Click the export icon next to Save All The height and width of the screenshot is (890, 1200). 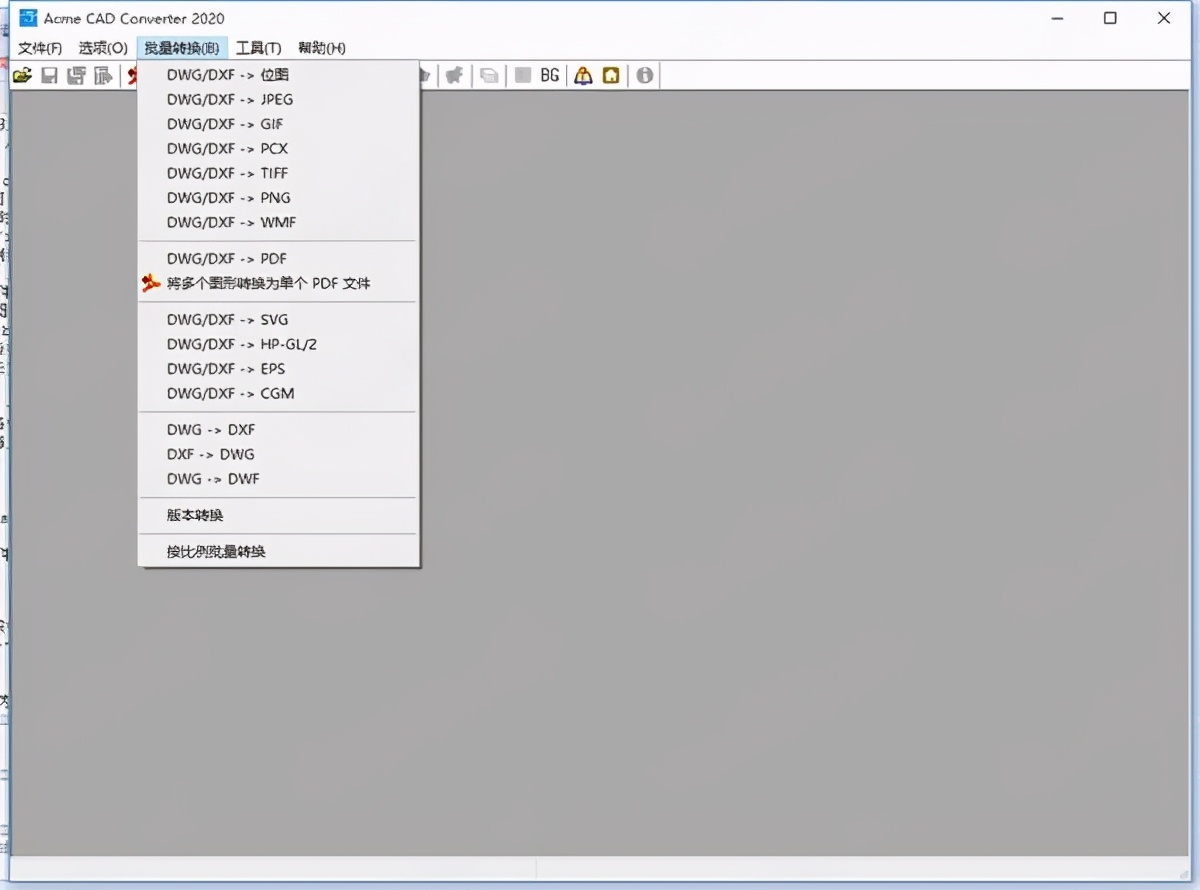(x=103, y=76)
